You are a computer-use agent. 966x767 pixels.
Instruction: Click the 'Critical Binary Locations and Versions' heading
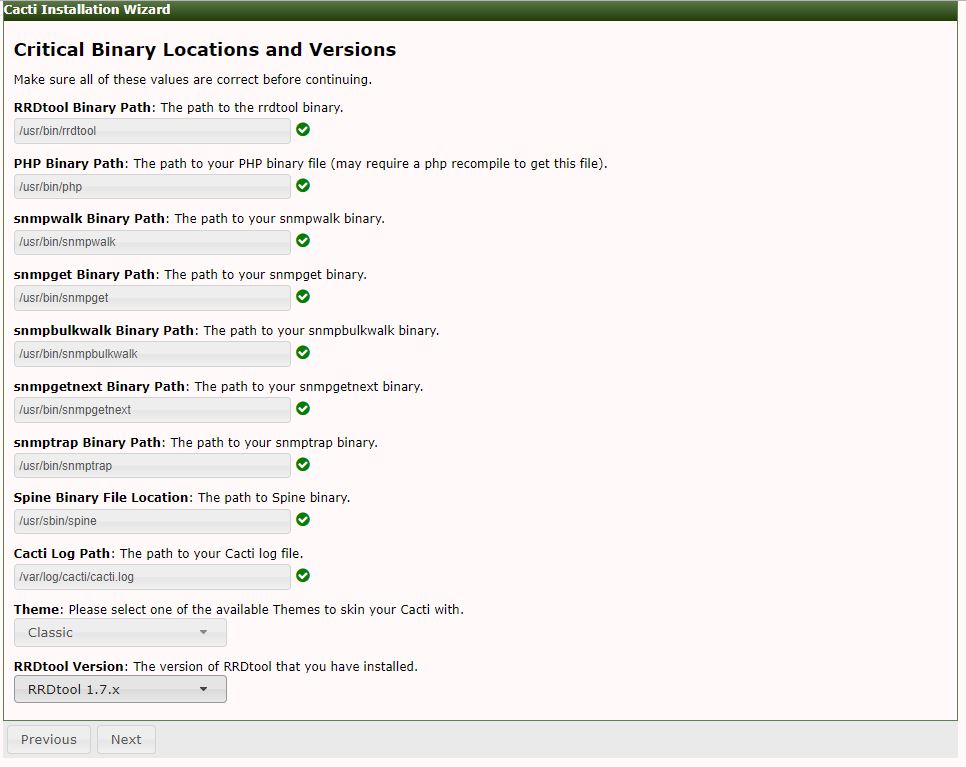pyautogui.click(x=205, y=50)
